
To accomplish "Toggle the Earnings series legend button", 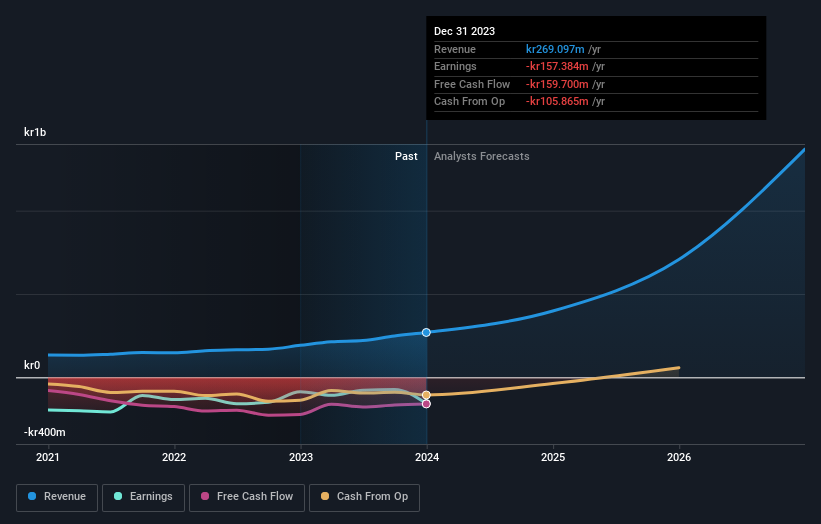I will [143, 497].
